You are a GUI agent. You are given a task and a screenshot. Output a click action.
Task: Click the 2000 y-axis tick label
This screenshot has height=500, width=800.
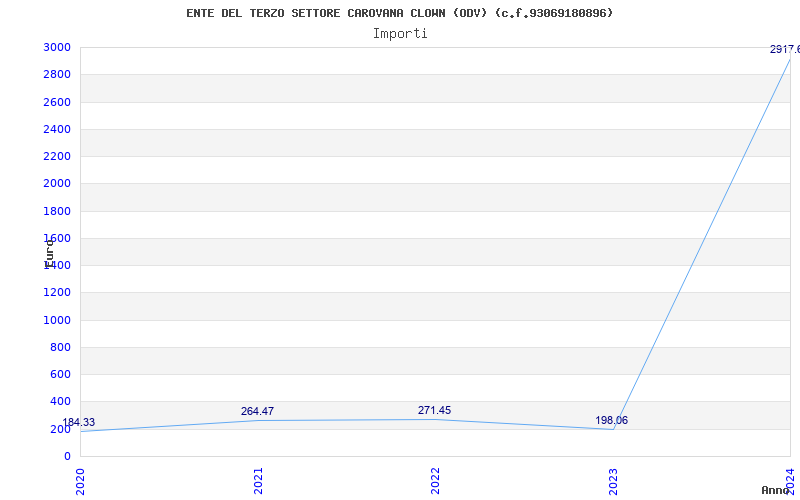point(57,184)
